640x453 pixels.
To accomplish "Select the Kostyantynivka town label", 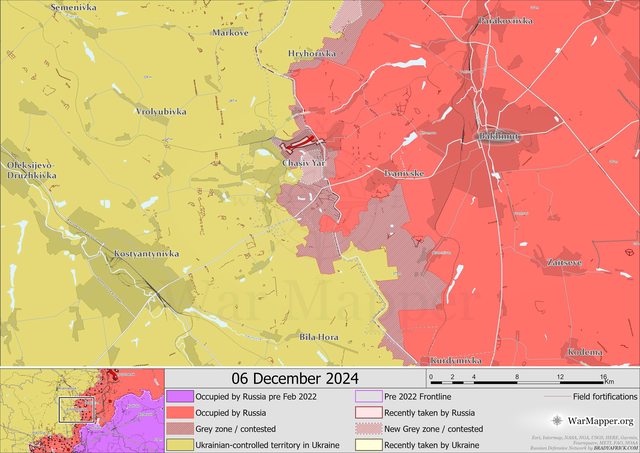I will pos(147,254).
